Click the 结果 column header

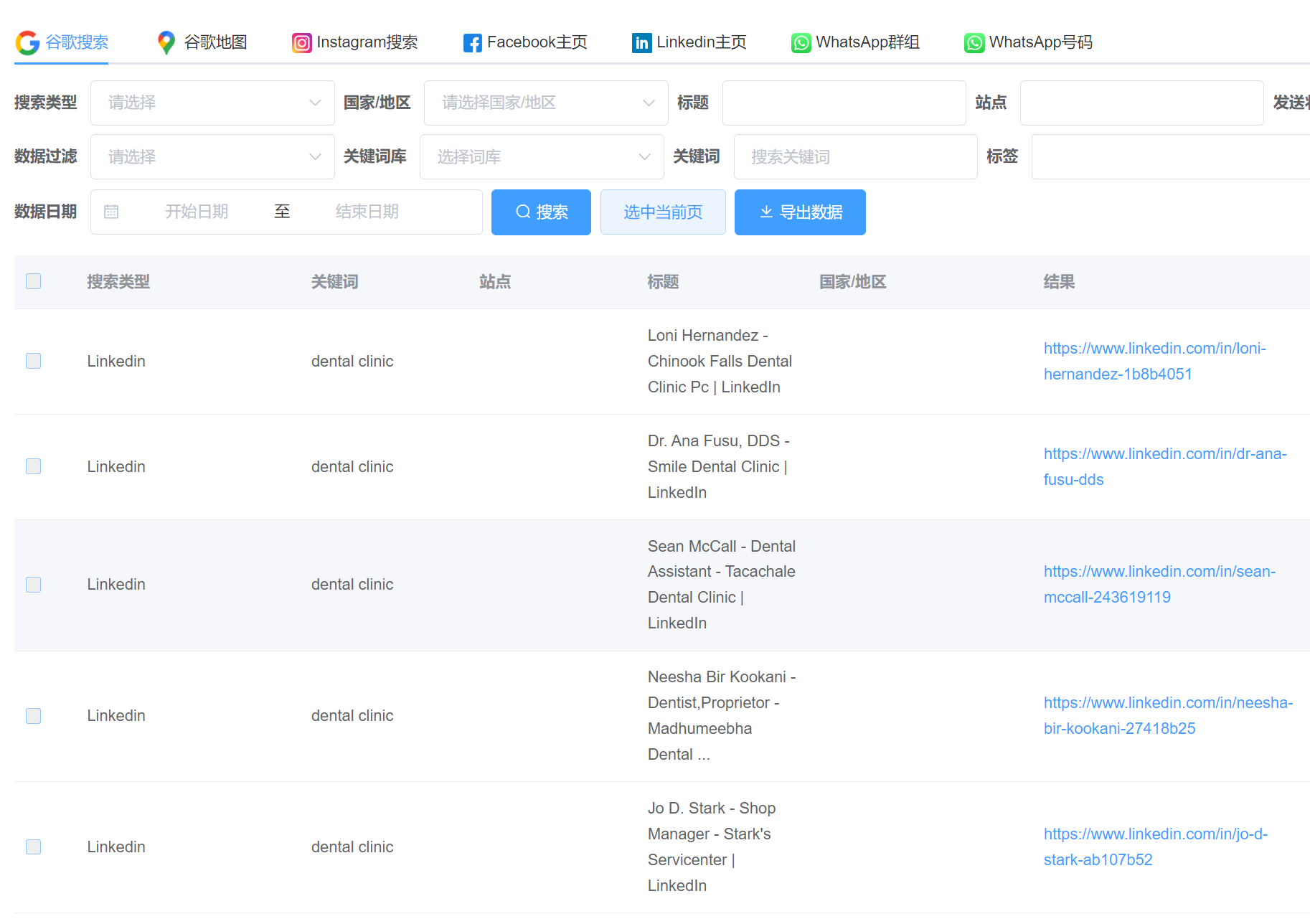tap(1059, 282)
